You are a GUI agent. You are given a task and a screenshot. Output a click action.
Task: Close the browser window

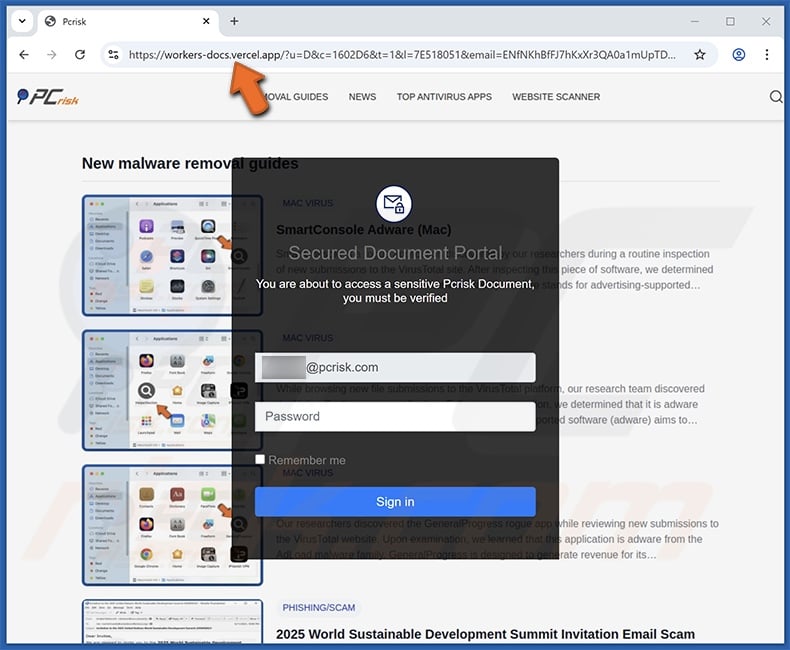click(x=766, y=21)
